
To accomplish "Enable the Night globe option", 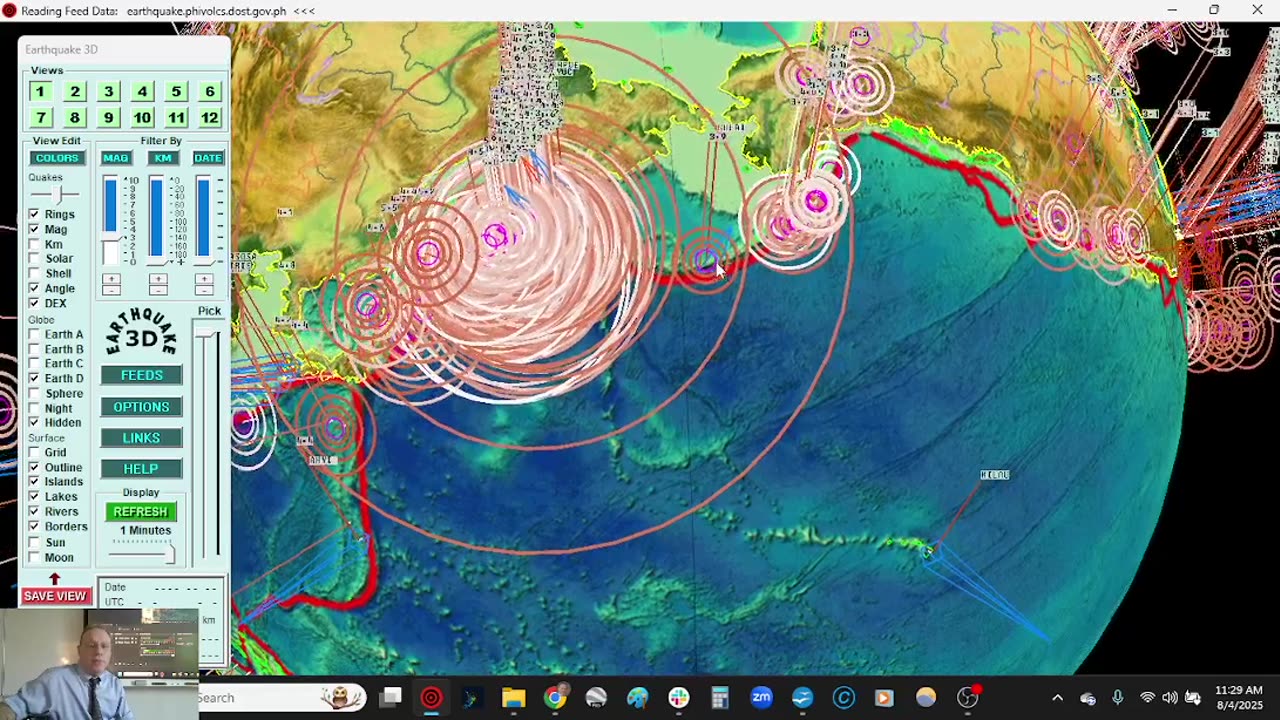I will tap(35, 408).
